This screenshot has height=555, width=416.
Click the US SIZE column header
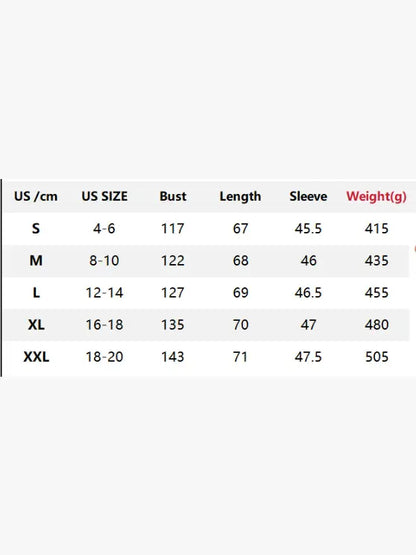104,196
